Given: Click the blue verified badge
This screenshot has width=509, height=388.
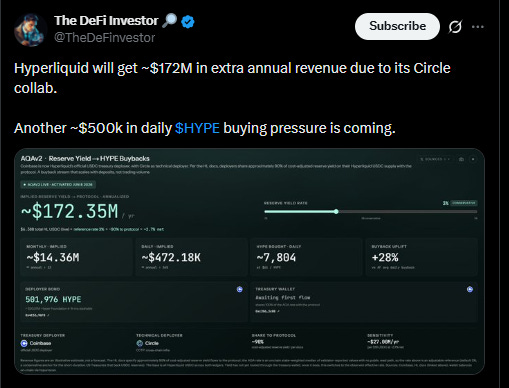Looking at the screenshot, I should (x=188, y=22).
